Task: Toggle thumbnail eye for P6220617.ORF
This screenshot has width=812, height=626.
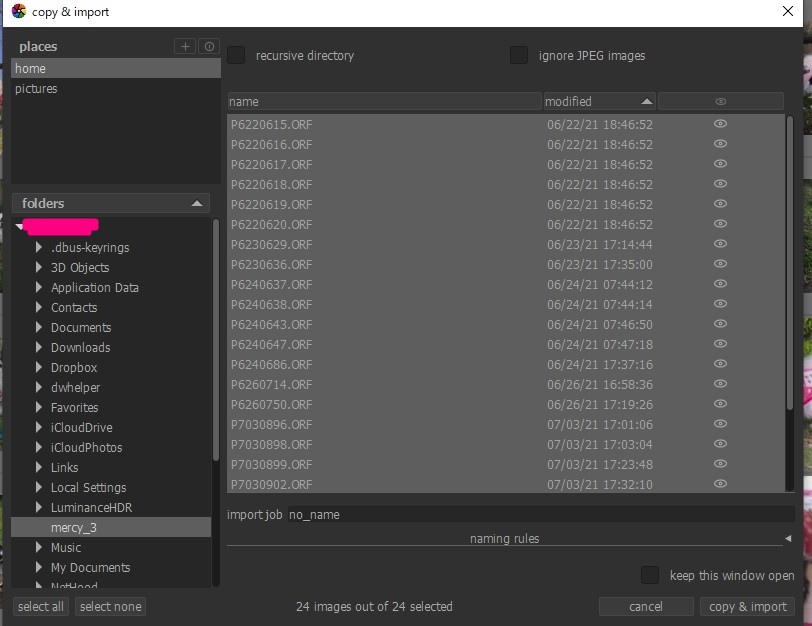Action: tap(720, 164)
